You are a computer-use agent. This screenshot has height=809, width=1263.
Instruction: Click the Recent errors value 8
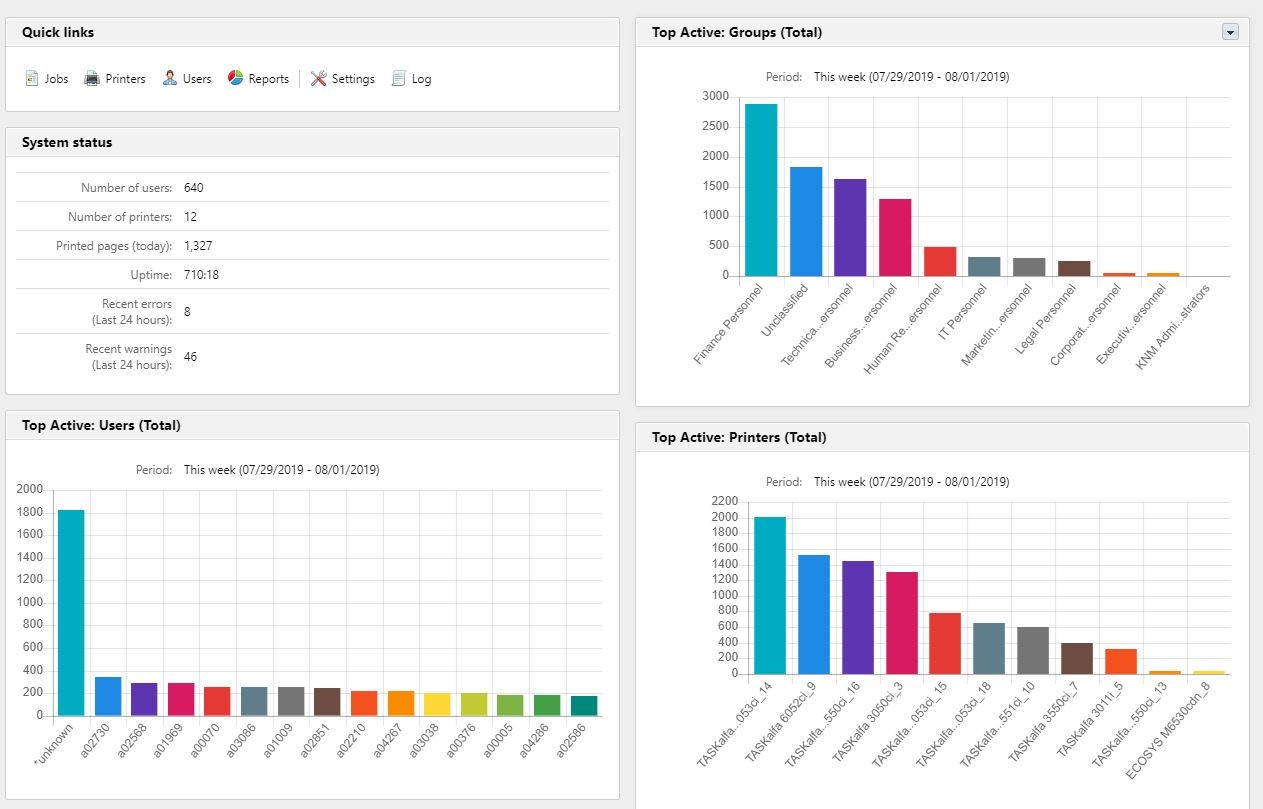(187, 312)
